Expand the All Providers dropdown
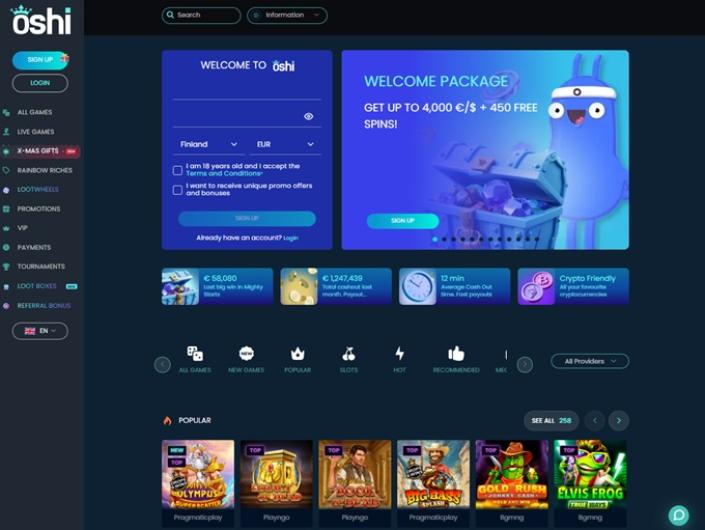Screen dimensions: 705x530 coord(589,361)
